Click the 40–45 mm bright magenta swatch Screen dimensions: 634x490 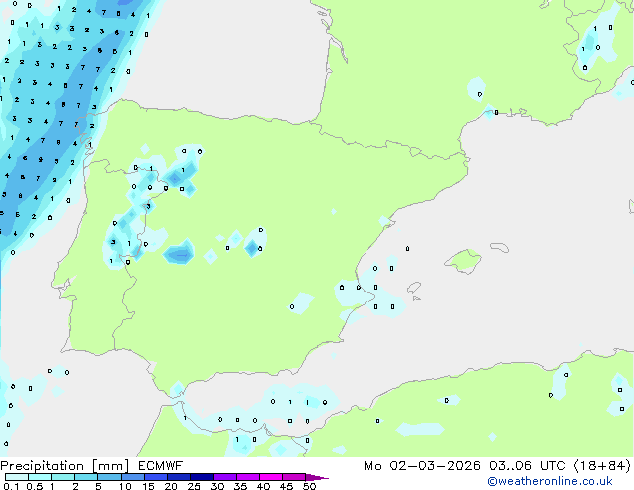point(271,477)
